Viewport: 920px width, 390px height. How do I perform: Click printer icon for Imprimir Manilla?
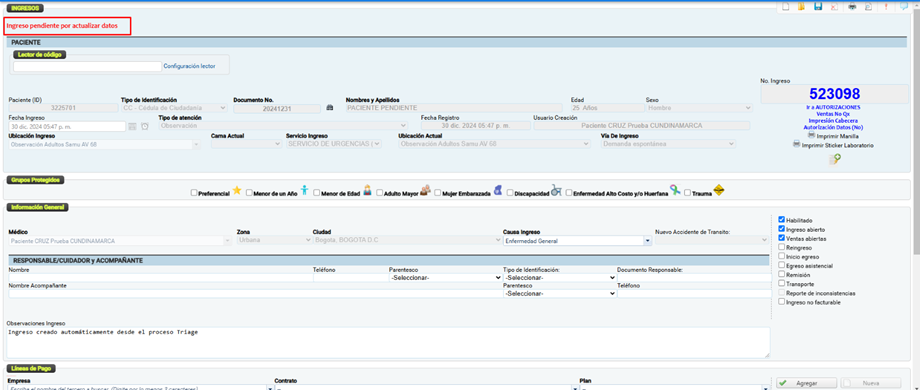click(811, 135)
